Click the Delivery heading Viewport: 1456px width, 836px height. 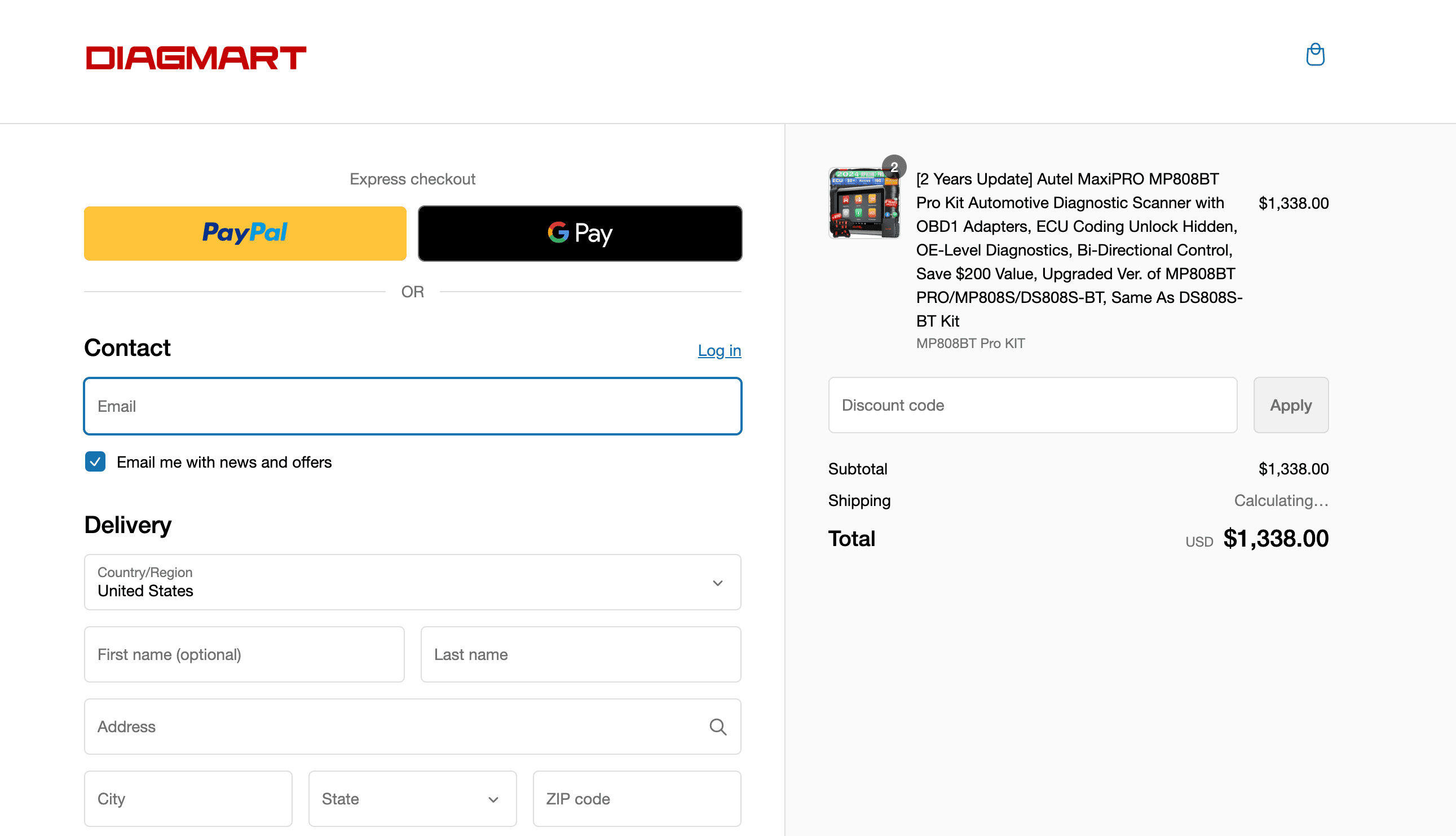point(128,525)
